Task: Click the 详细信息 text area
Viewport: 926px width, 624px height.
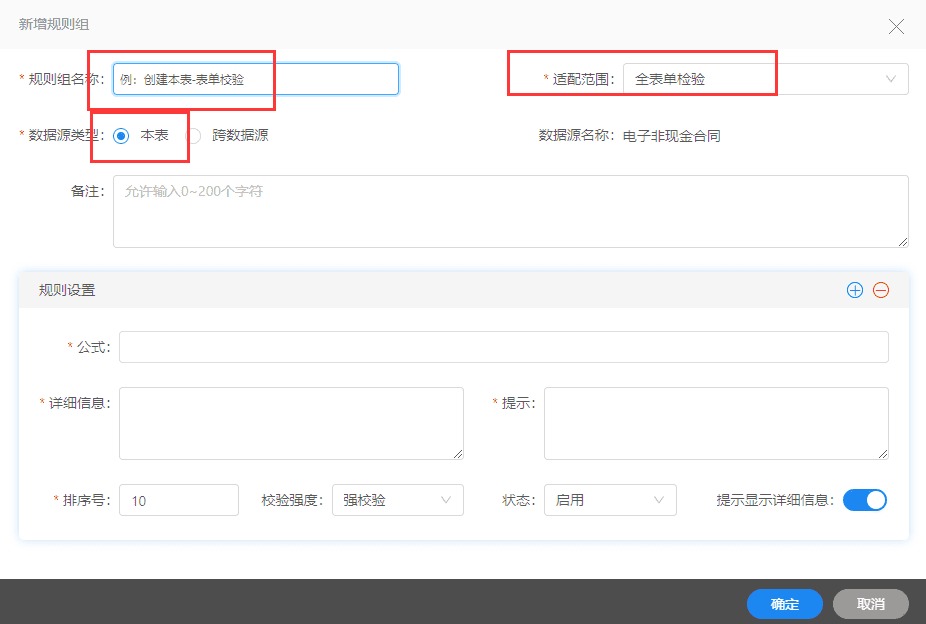Action: coord(291,423)
